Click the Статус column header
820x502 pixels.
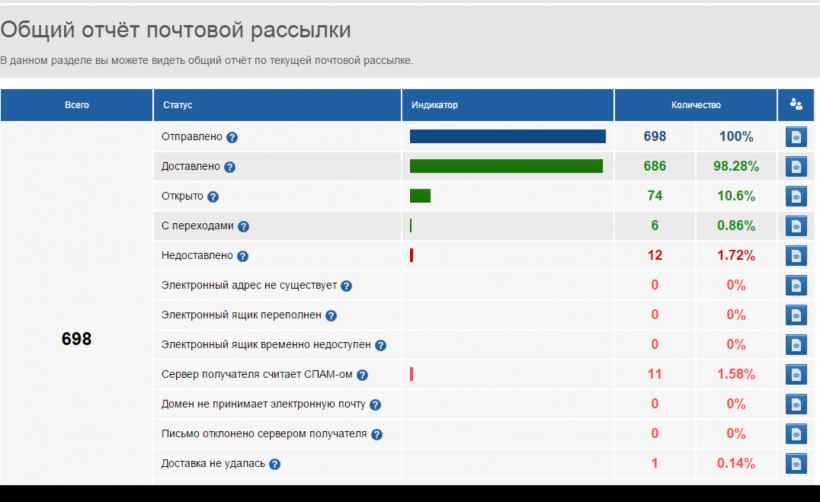point(277,105)
